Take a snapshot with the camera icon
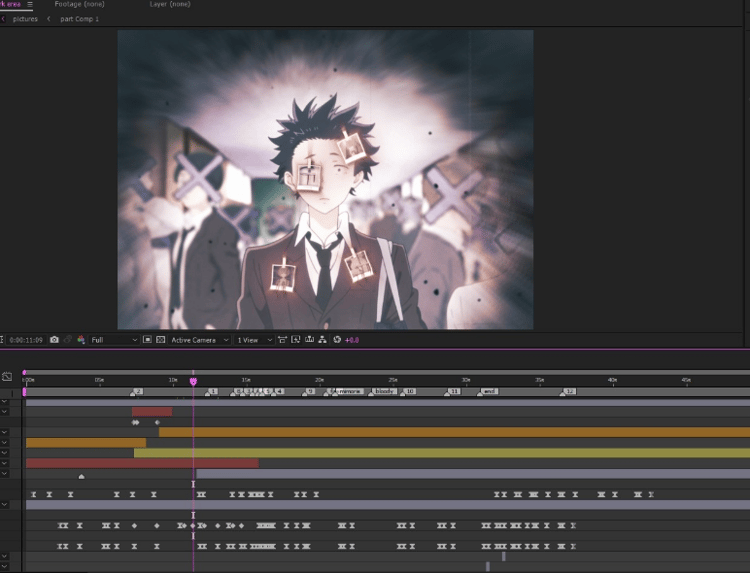750x573 pixels. point(54,340)
